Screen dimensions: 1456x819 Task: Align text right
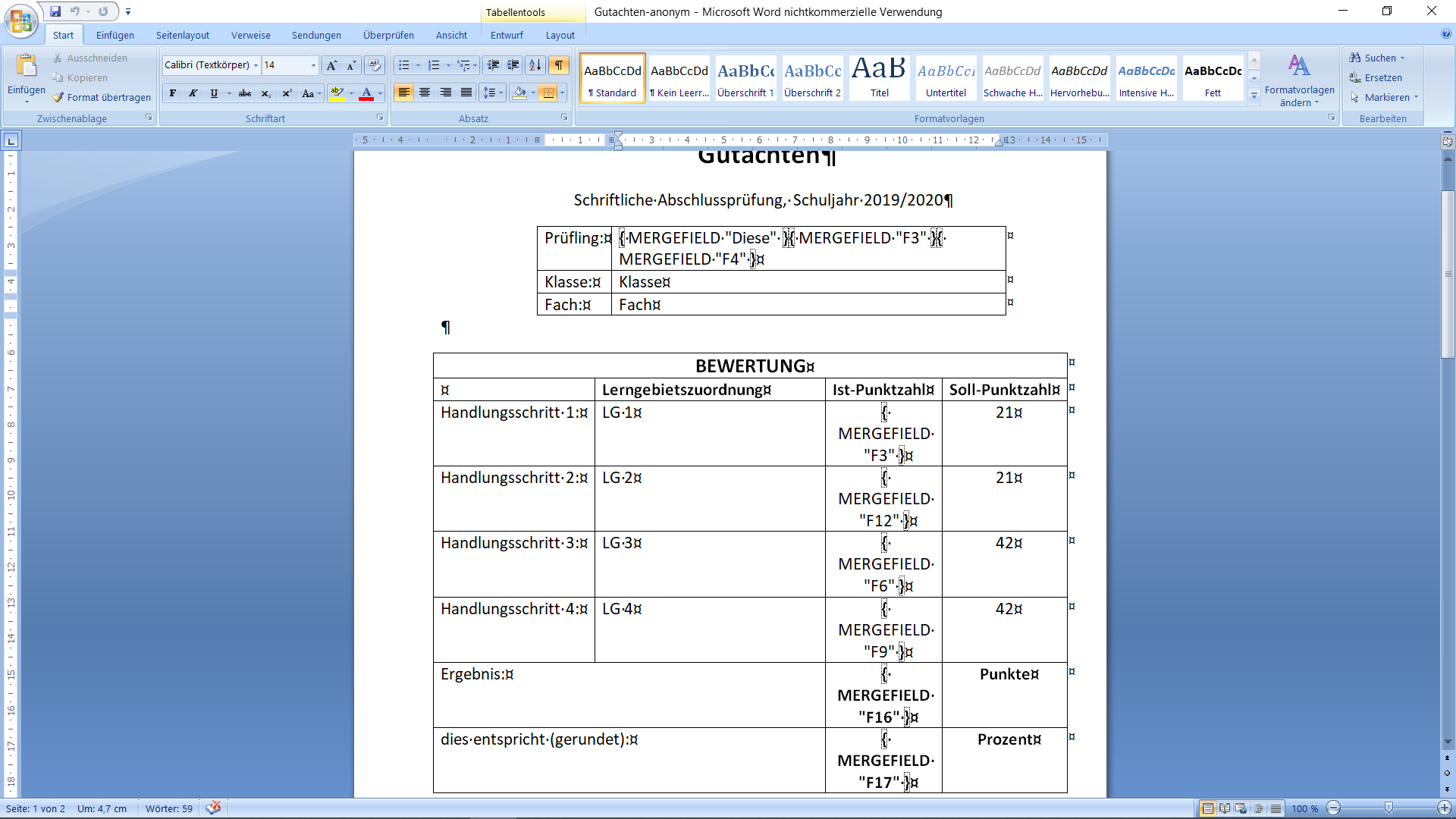(446, 93)
